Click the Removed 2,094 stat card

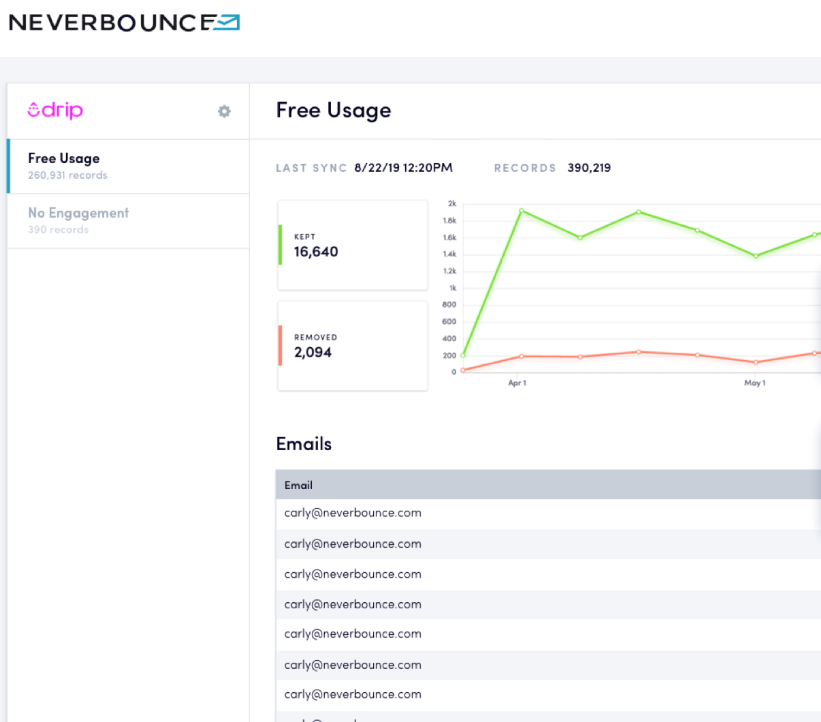click(x=353, y=346)
